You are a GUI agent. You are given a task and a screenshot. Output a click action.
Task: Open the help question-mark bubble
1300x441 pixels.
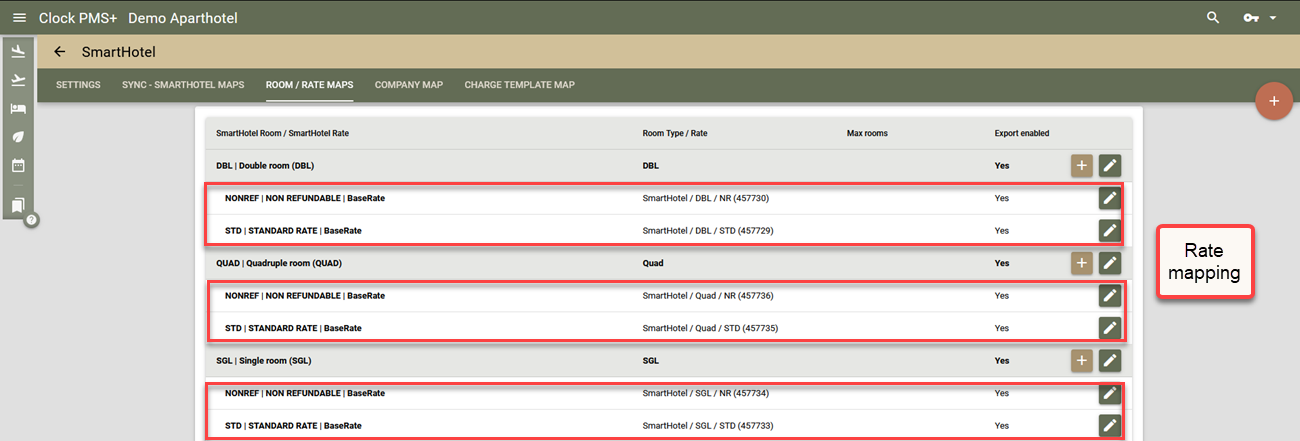(32, 219)
